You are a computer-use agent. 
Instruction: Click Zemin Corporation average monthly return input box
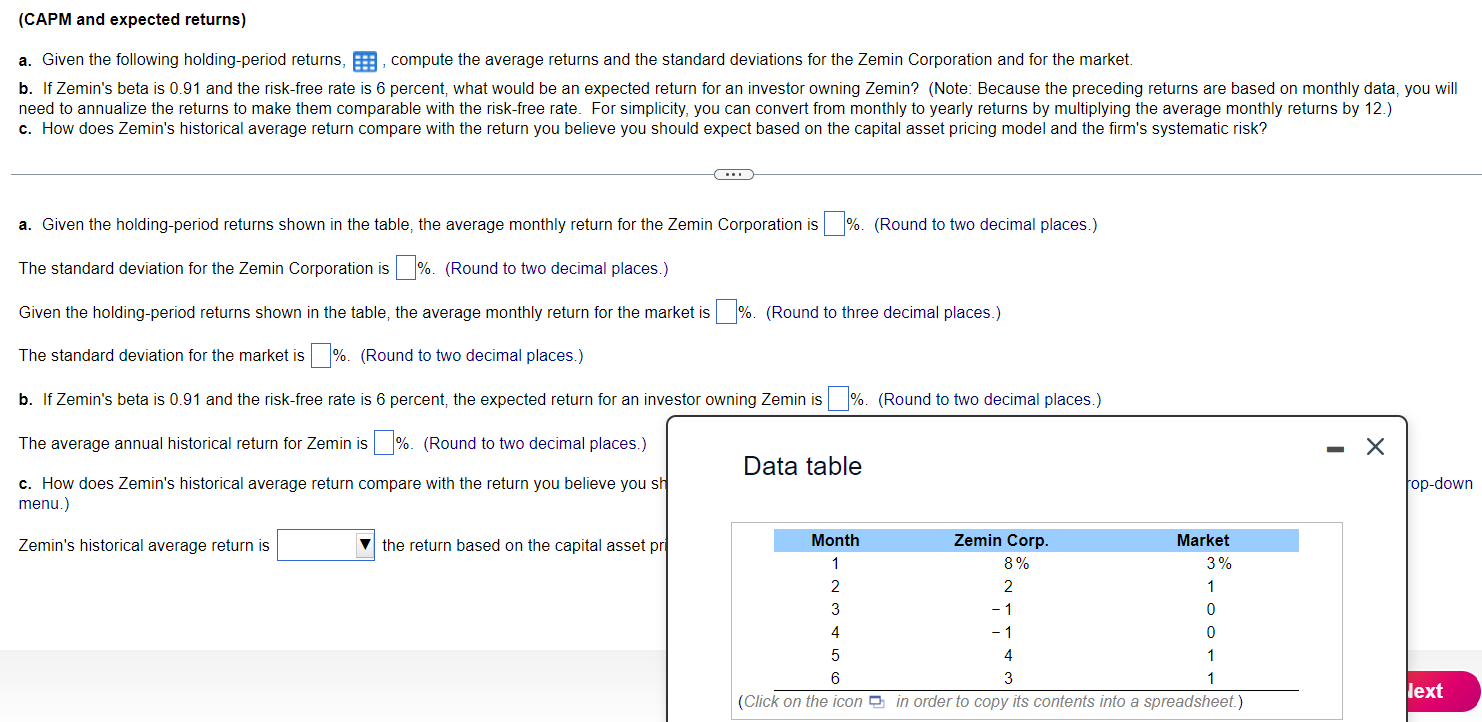coord(834,223)
